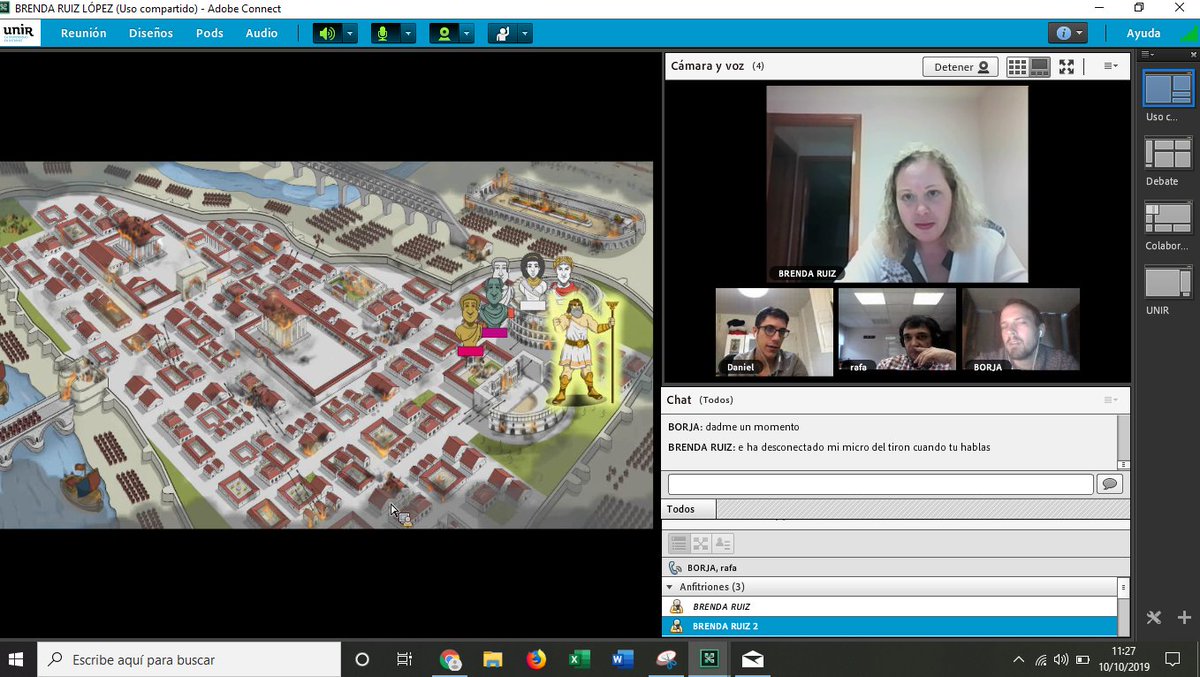Select the UNIR layout
The height and width of the screenshot is (677, 1200).
point(1168,283)
